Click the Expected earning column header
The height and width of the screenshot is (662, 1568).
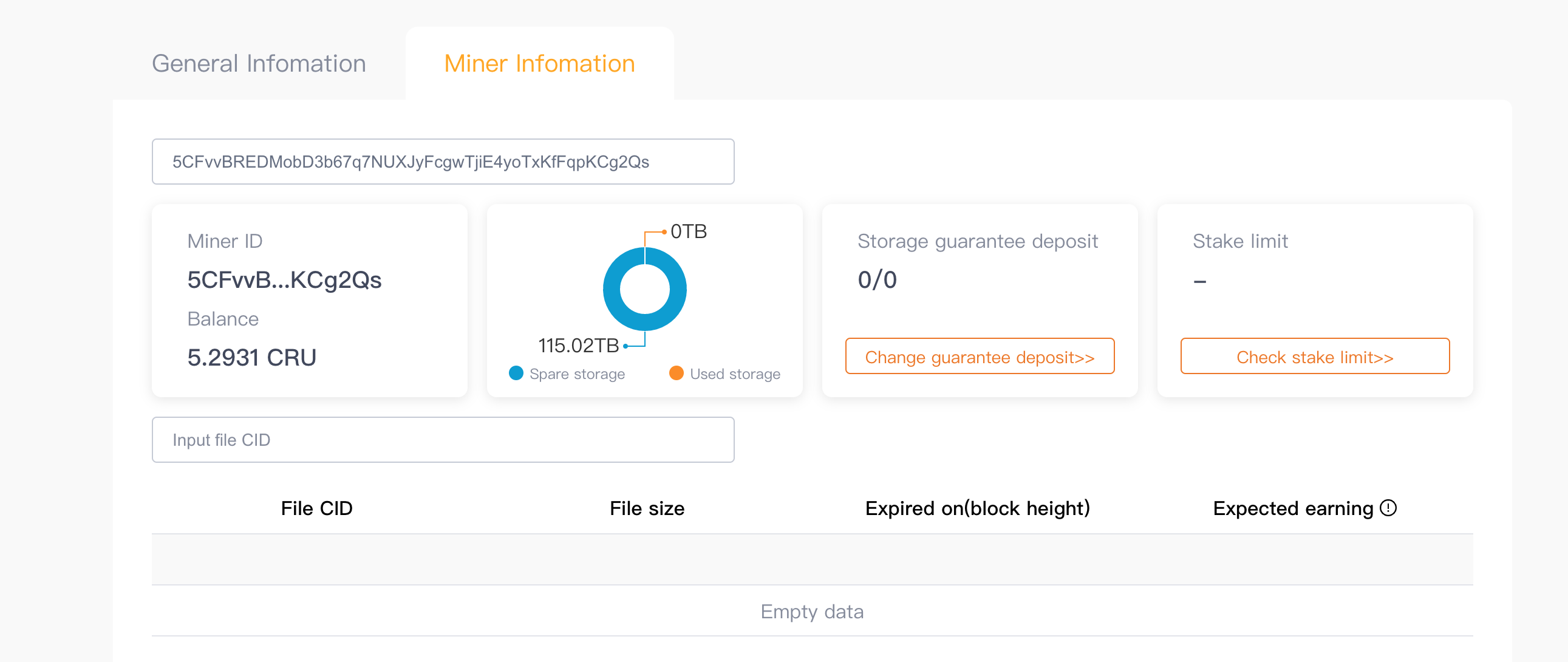(x=1292, y=508)
